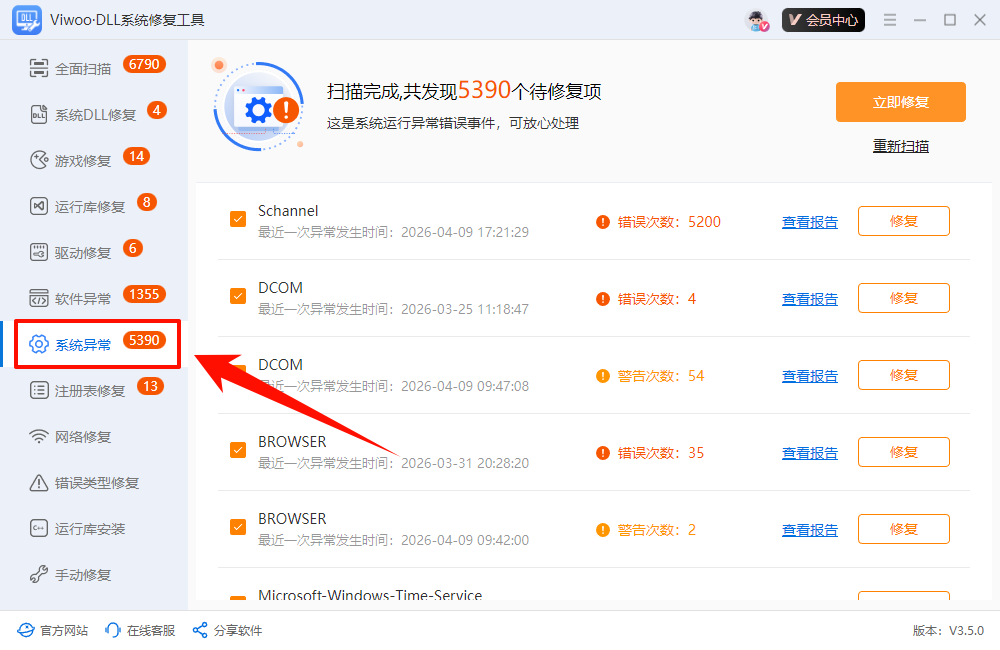This screenshot has height=650, width=1000.
Task: Click share software (分享软件) in footer
Action: point(228,630)
